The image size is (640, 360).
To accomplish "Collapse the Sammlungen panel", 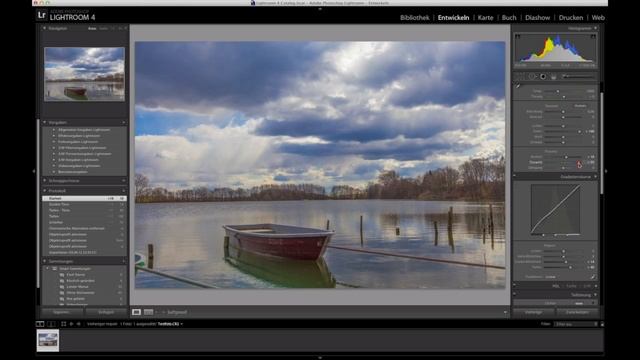I will pyautogui.click(x=44, y=261).
